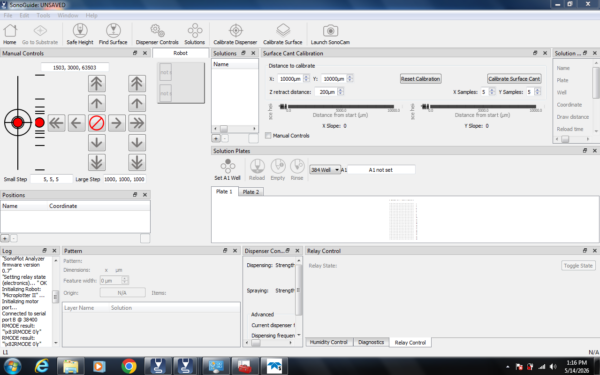Enable the Manual Controls checkbox

click(268, 135)
